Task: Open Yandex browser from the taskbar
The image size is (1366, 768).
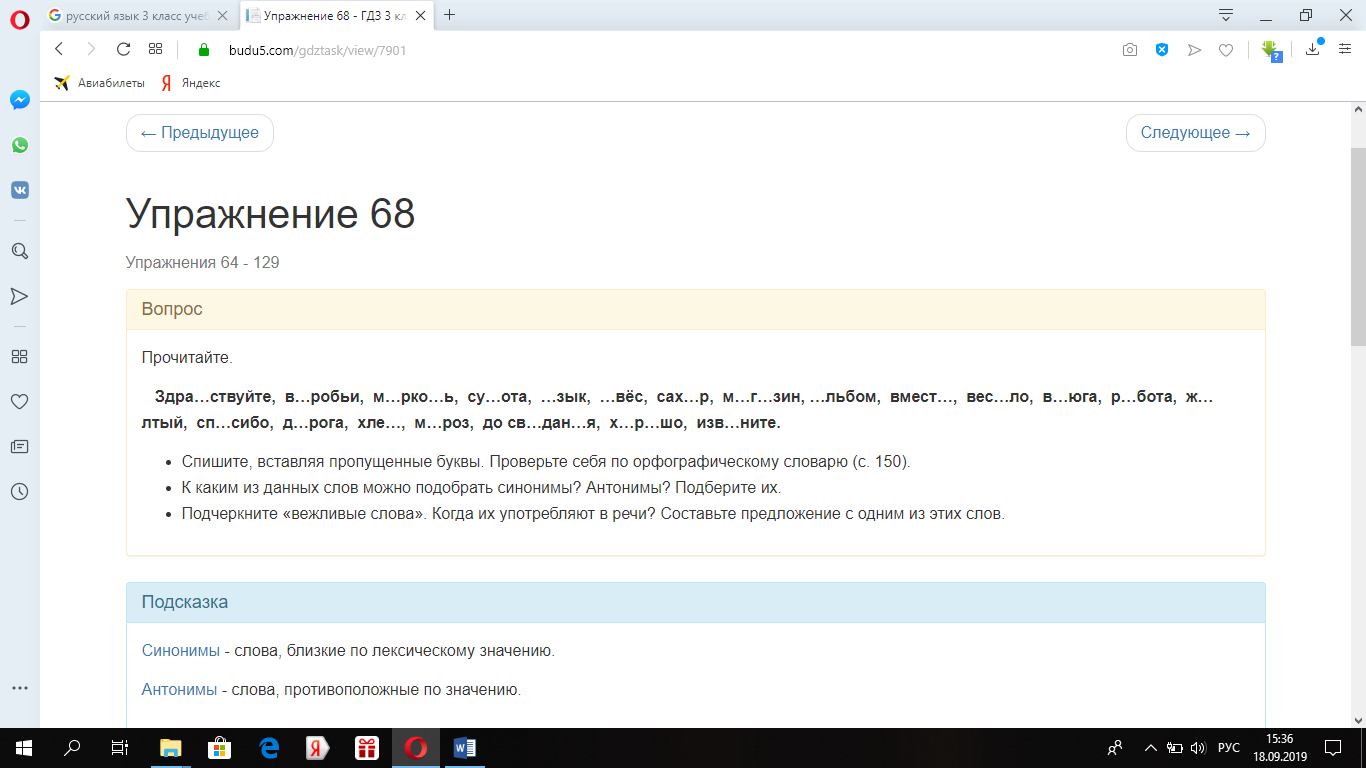Action: click(318, 747)
